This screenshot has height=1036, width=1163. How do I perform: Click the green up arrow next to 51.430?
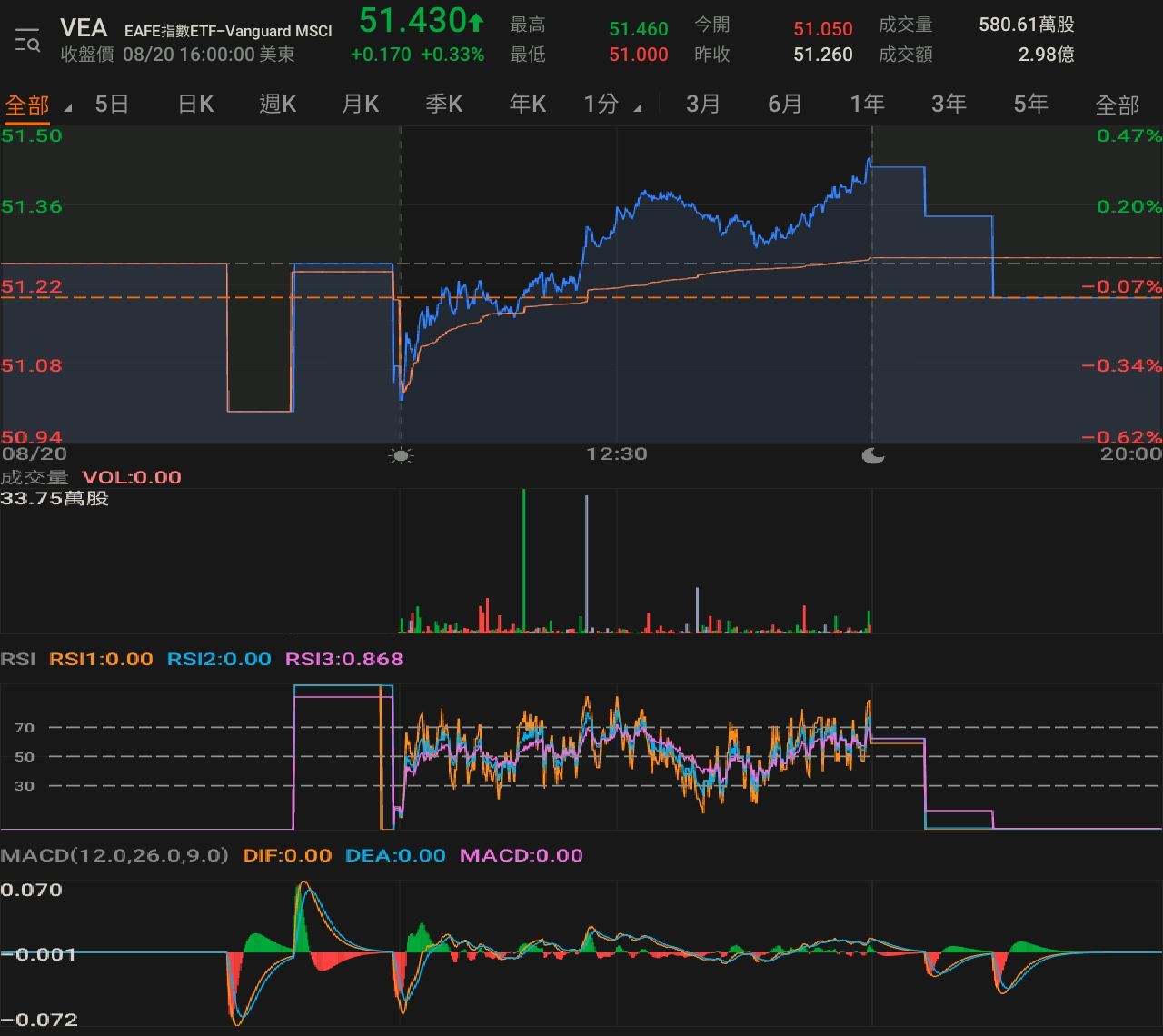click(x=476, y=21)
